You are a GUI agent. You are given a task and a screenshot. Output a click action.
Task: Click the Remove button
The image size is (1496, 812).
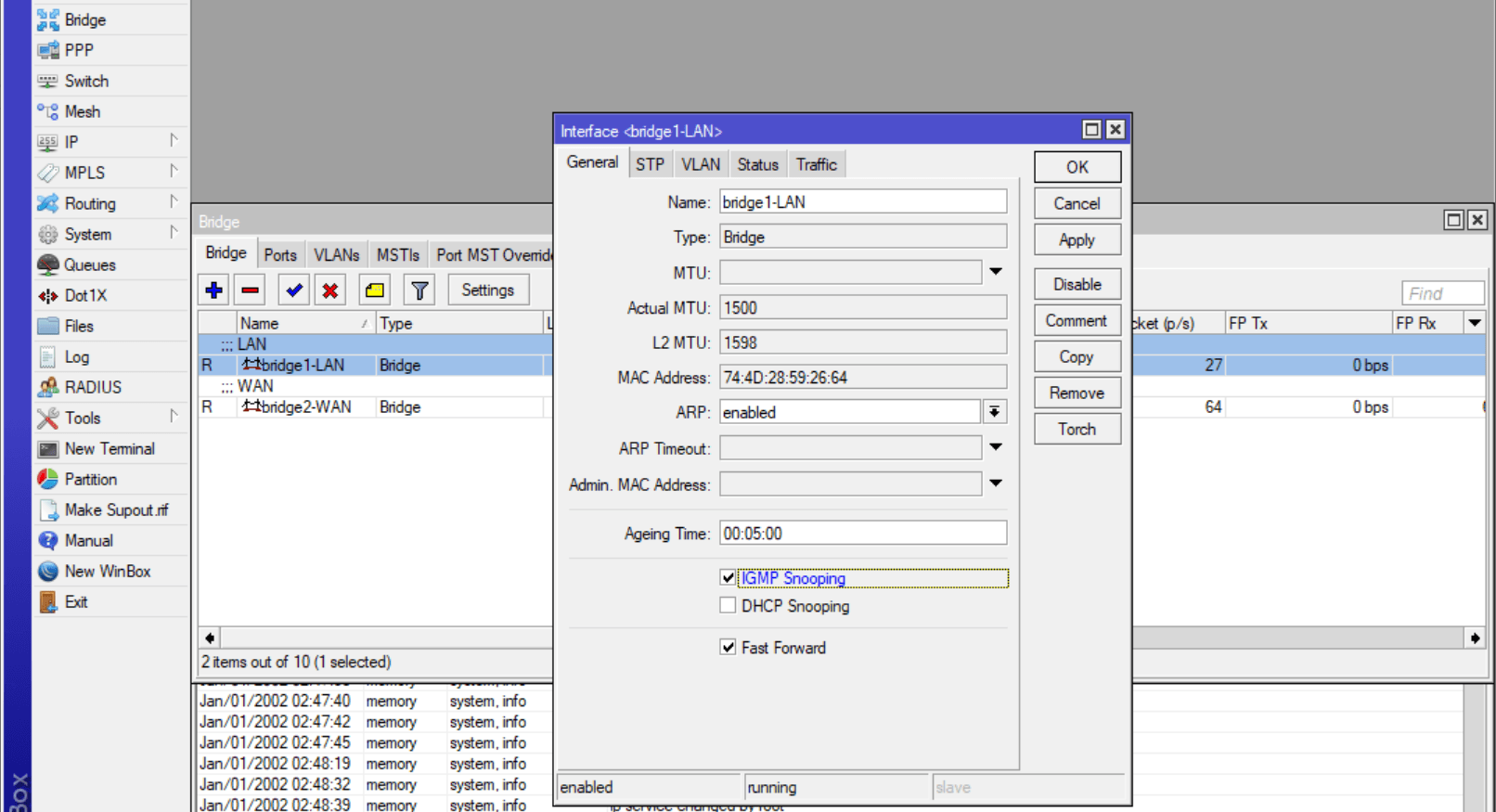[1077, 393]
